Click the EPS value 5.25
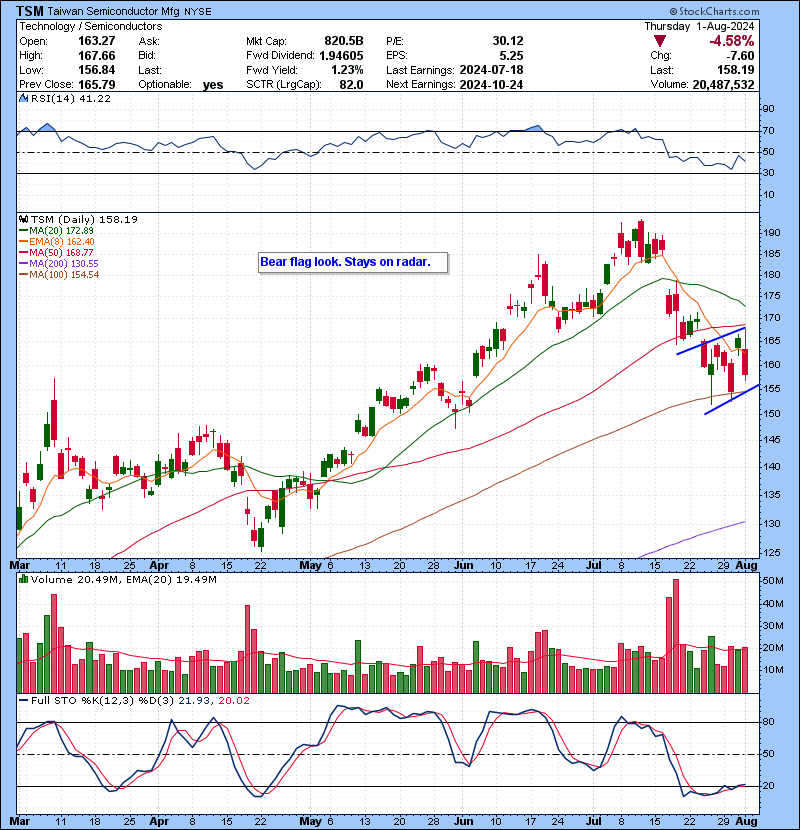The height and width of the screenshot is (830, 800). click(x=511, y=55)
